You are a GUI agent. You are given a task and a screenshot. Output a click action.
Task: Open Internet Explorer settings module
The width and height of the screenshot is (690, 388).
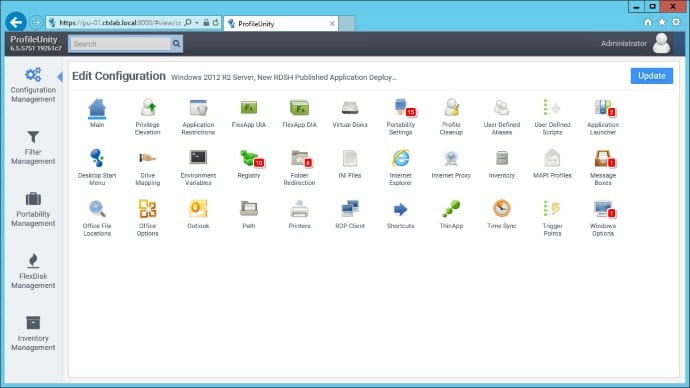point(400,167)
